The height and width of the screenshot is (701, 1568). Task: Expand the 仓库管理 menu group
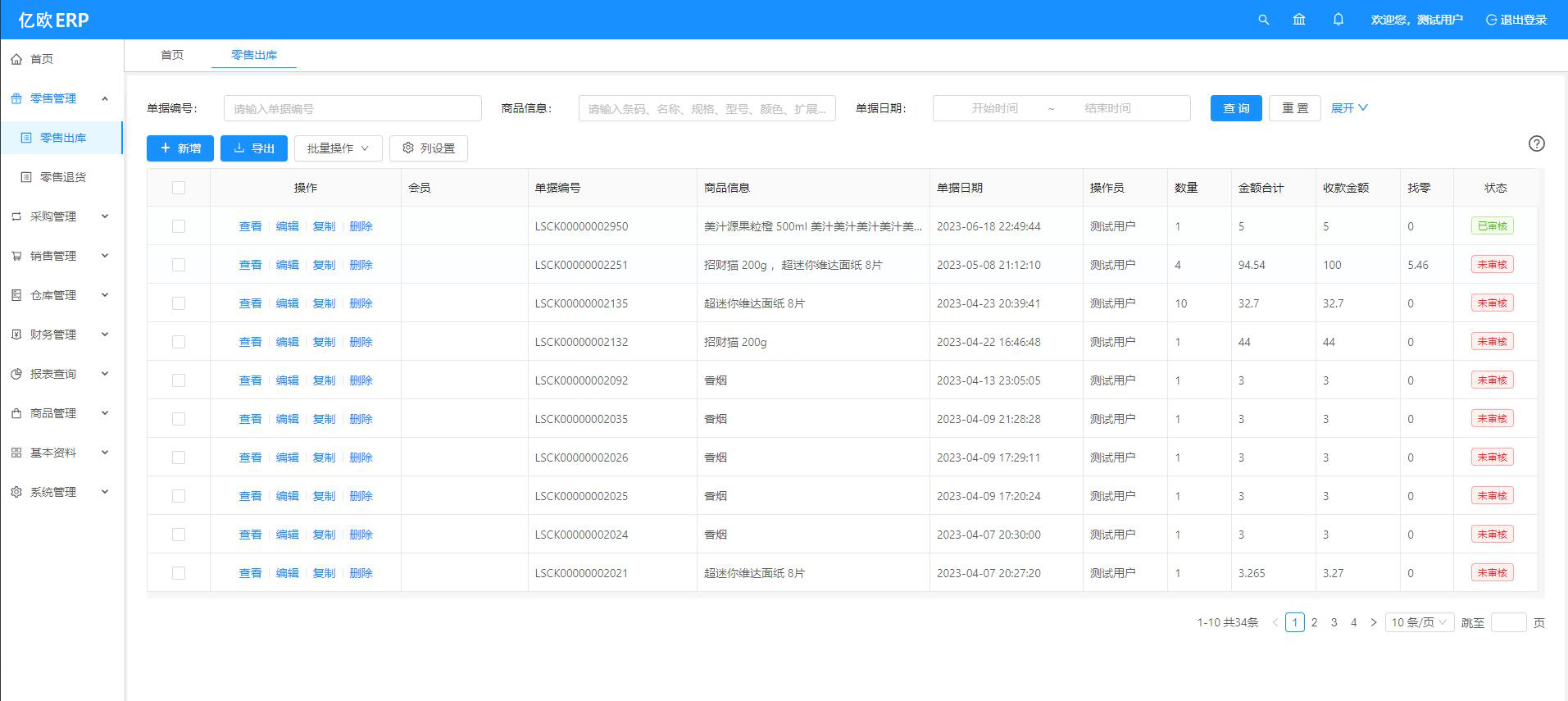click(x=105, y=295)
